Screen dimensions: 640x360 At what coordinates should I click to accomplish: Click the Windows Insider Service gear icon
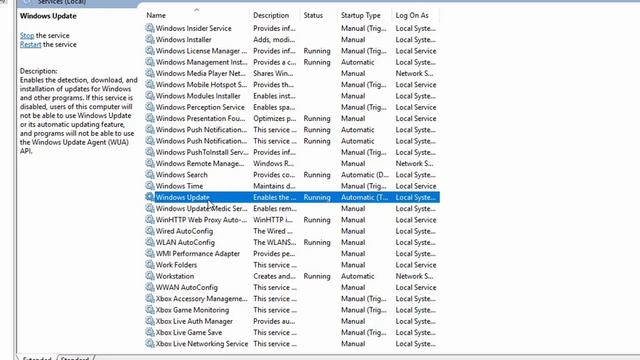[x=150, y=28]
